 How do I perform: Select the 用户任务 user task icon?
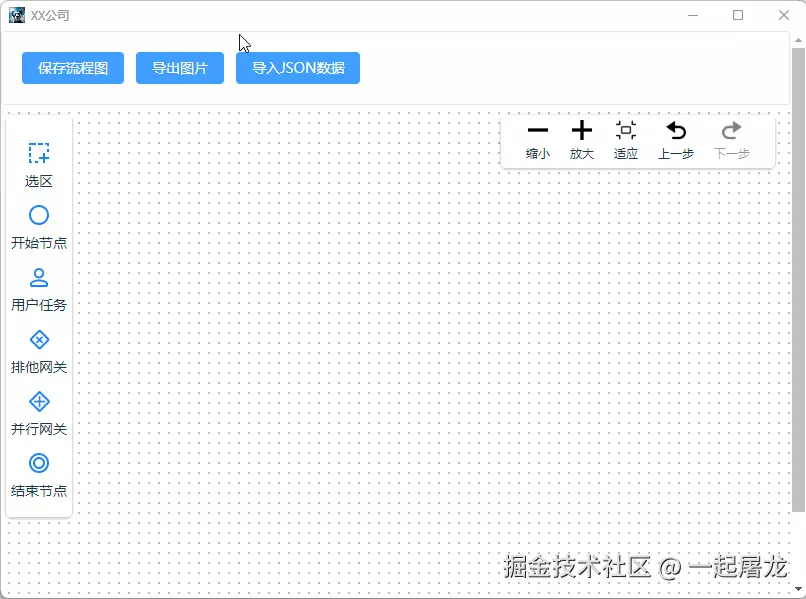(x=39, y=276)
